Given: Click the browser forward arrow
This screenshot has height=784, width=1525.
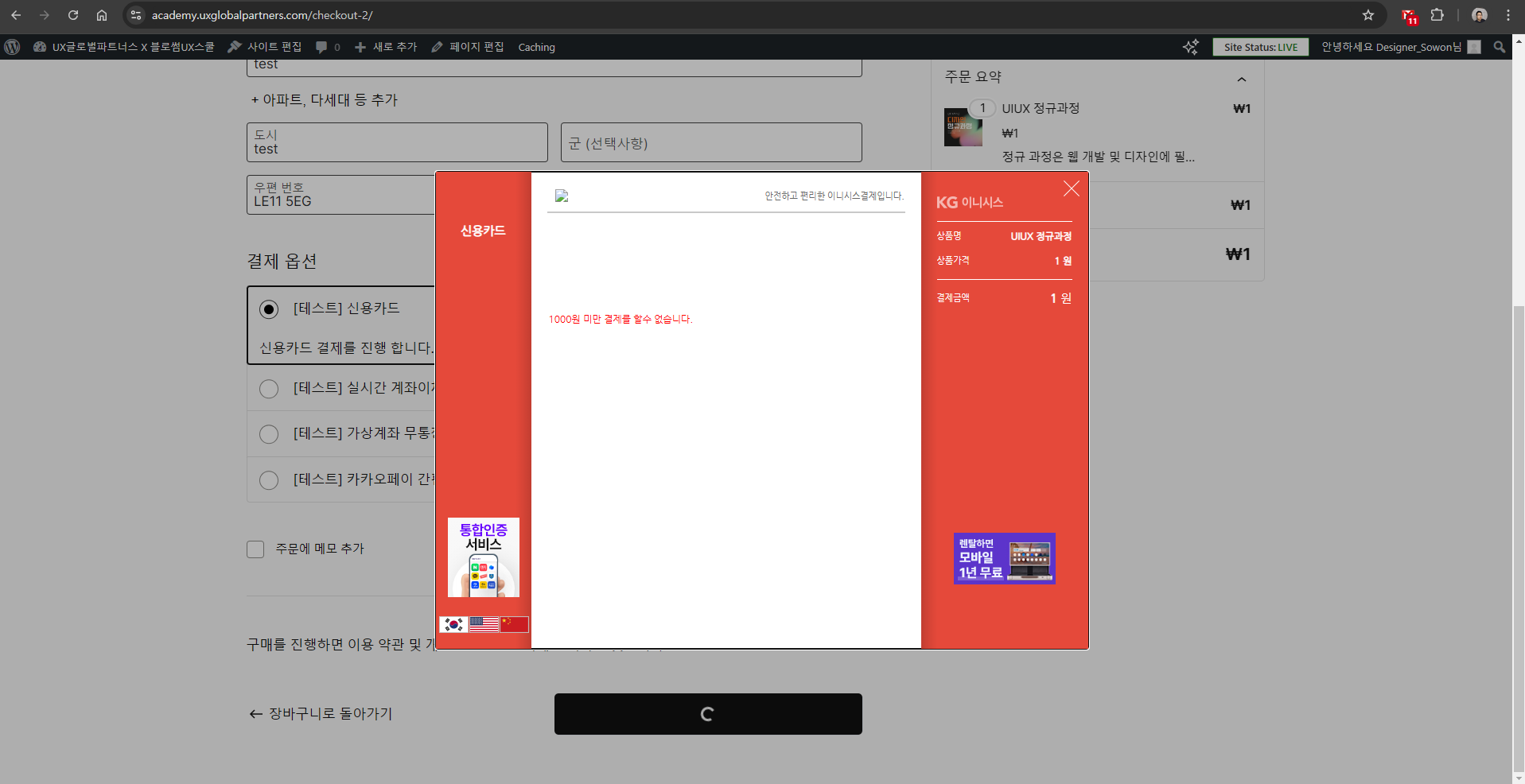Looking at the screenshot, I should click(x=45, y=15).
